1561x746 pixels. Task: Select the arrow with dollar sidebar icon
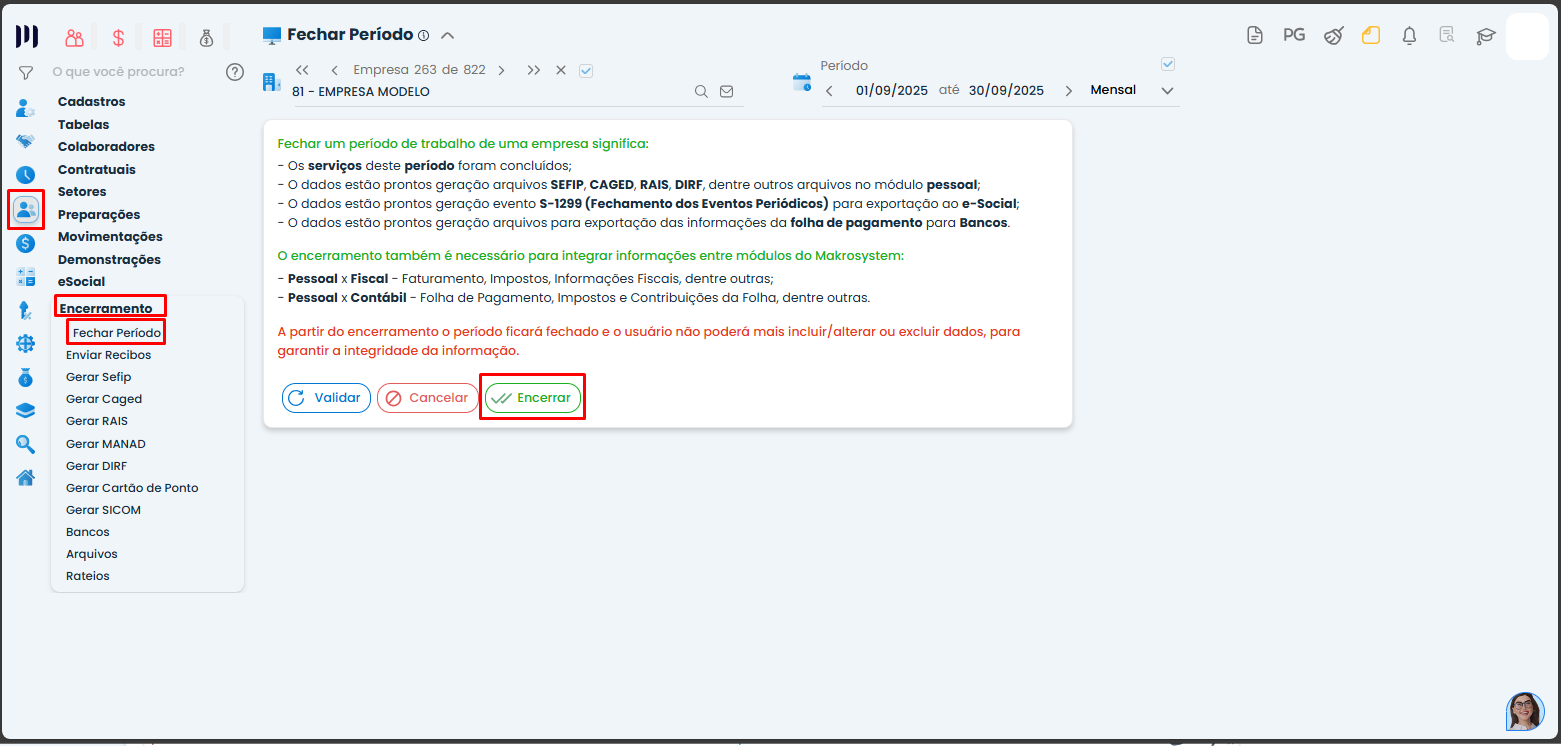[26, 311]
